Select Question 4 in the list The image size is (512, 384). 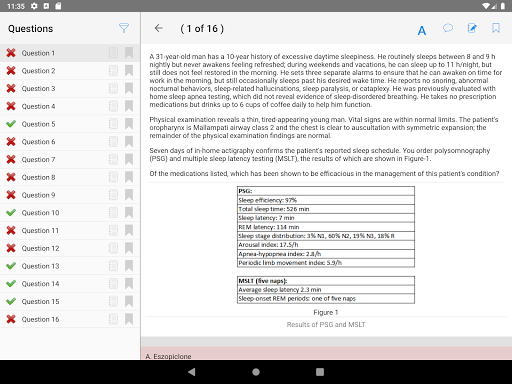70,106
